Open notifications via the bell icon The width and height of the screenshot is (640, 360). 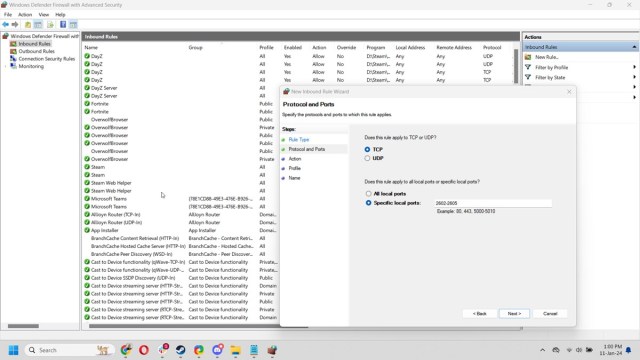[629, 350]
